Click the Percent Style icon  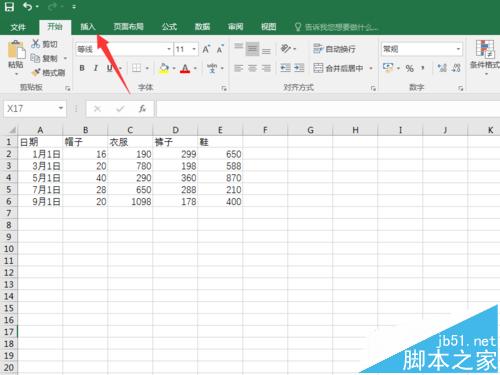click(x=410, y=68)
